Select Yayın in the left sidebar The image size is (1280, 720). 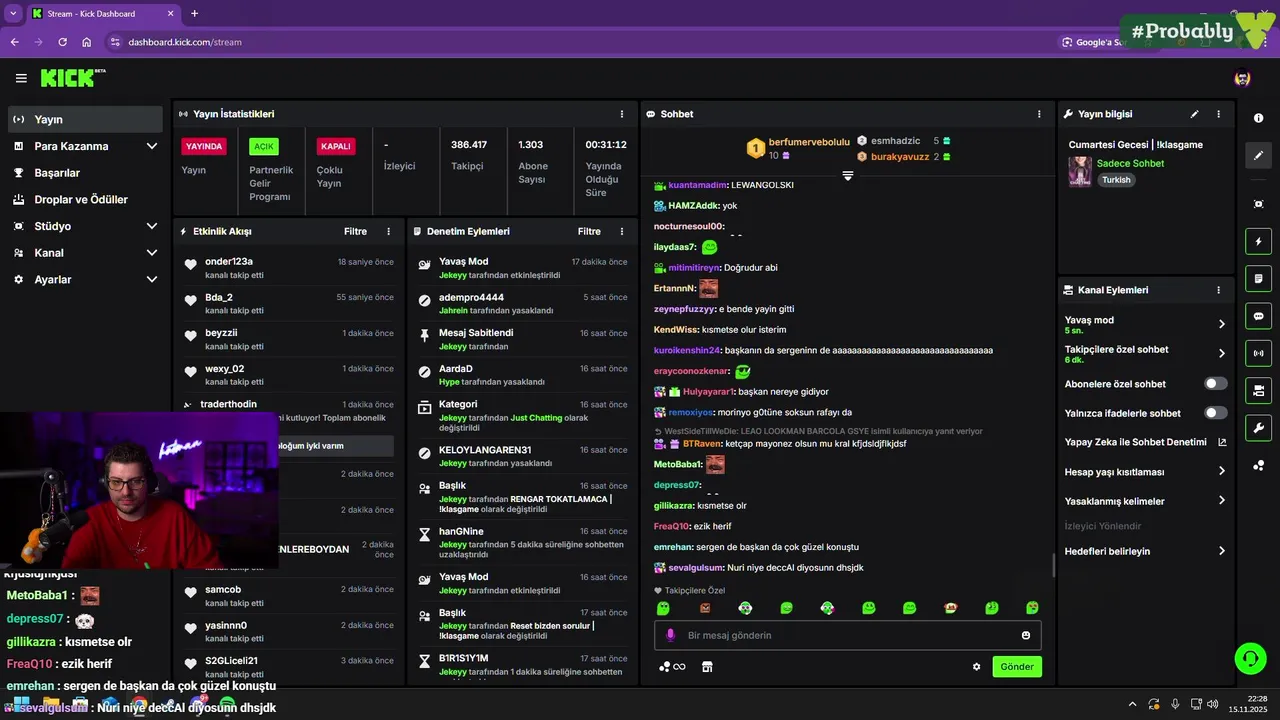[85, 119]
